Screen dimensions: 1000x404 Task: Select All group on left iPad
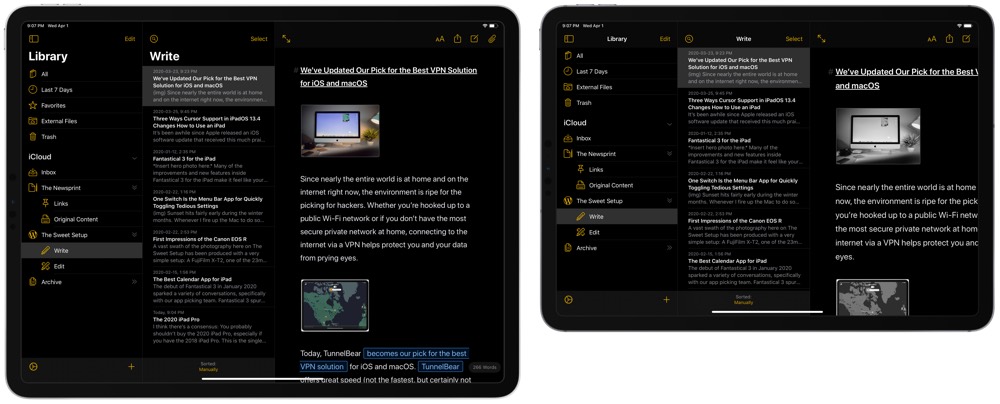[82, 74]
